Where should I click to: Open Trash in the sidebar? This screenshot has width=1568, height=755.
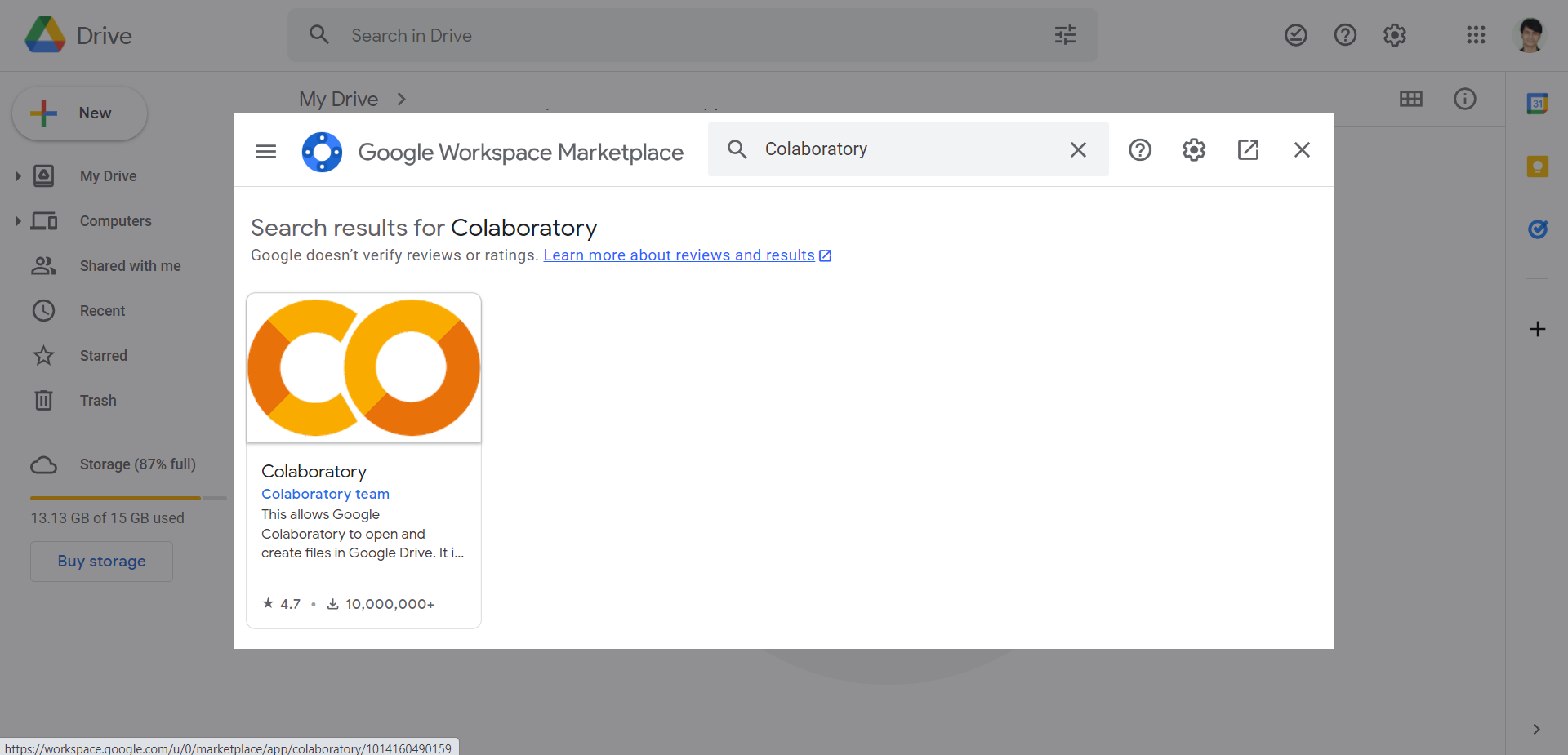click(98, 401)
